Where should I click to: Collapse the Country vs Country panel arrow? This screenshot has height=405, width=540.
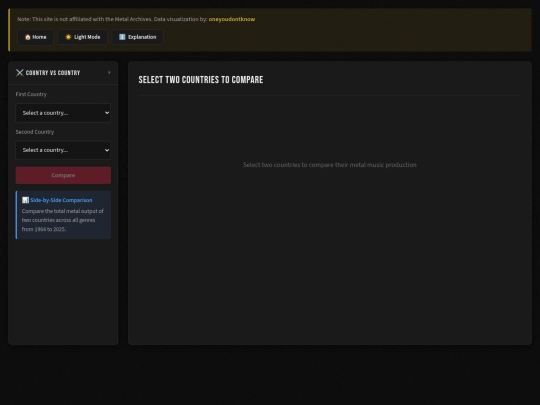click(x=109, y=73)
